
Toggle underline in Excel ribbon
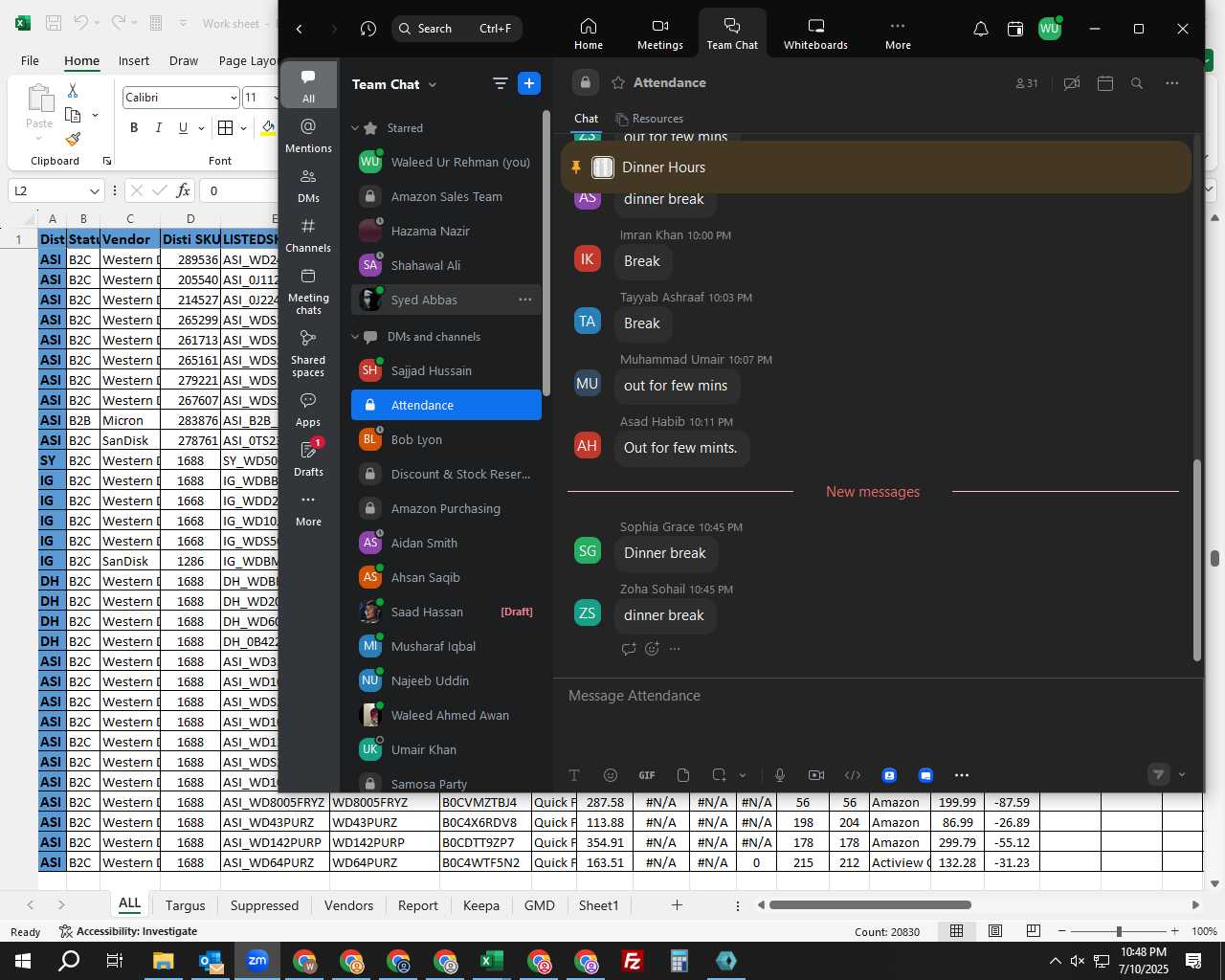click(182, 127)
